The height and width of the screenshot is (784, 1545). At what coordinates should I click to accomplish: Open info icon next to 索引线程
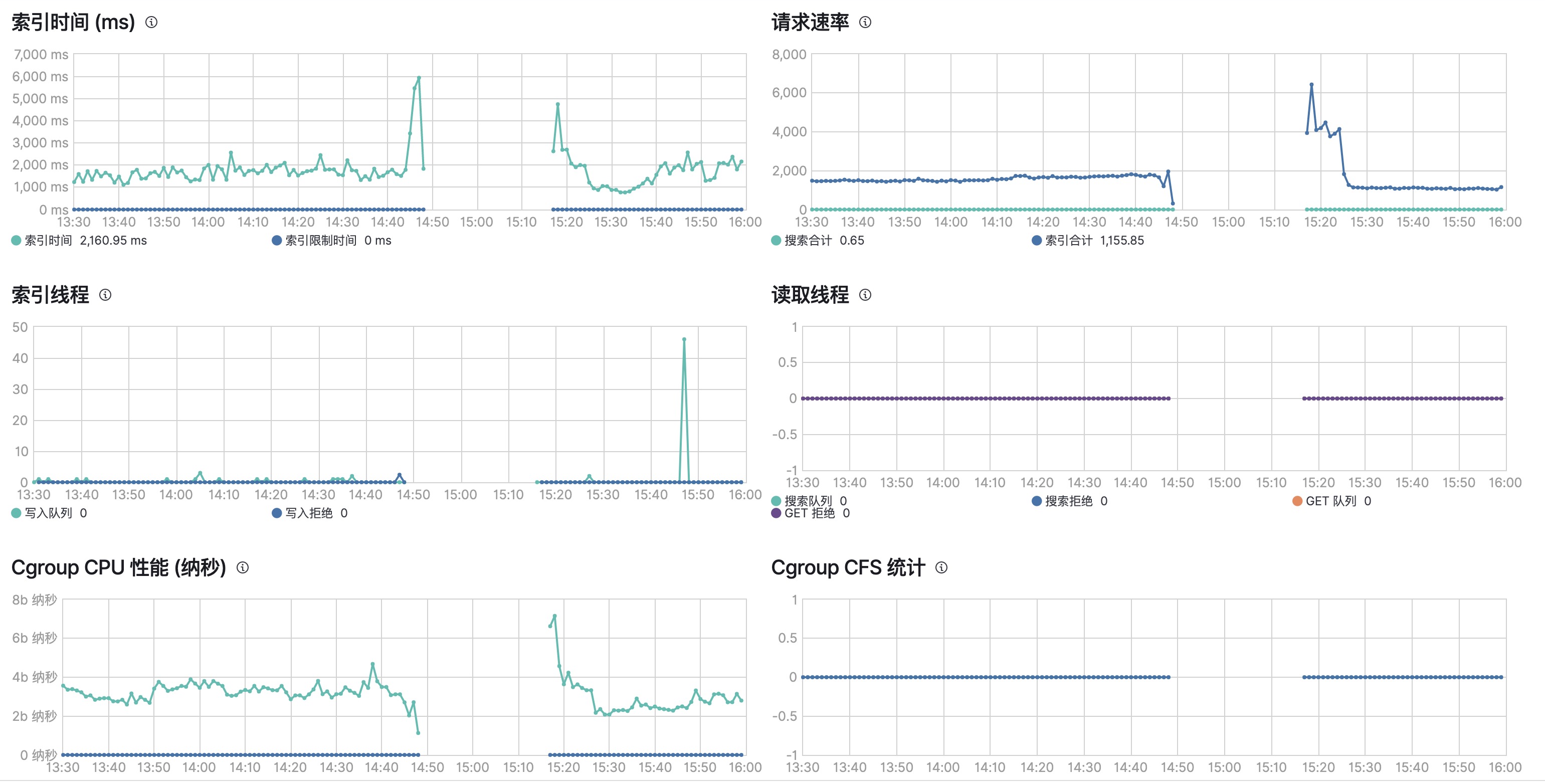point(105,295)
